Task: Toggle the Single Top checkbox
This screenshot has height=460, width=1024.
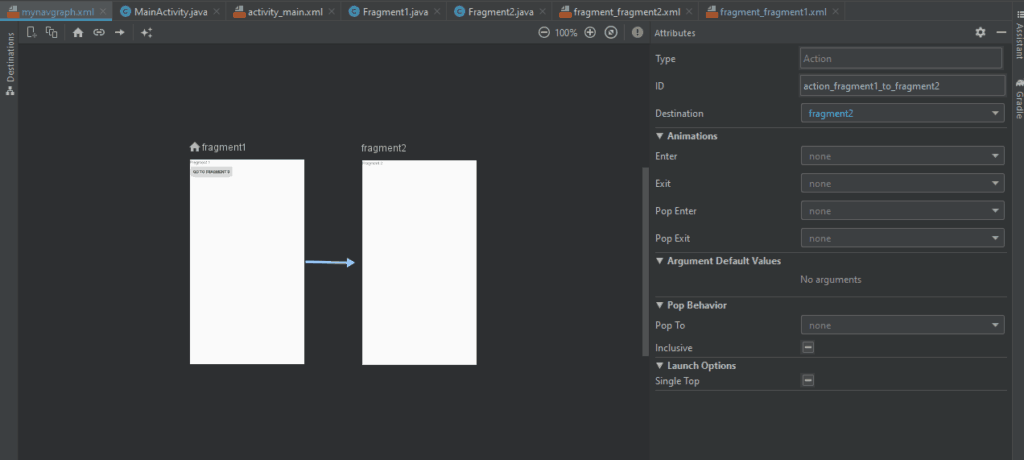Action: (808, 380)
